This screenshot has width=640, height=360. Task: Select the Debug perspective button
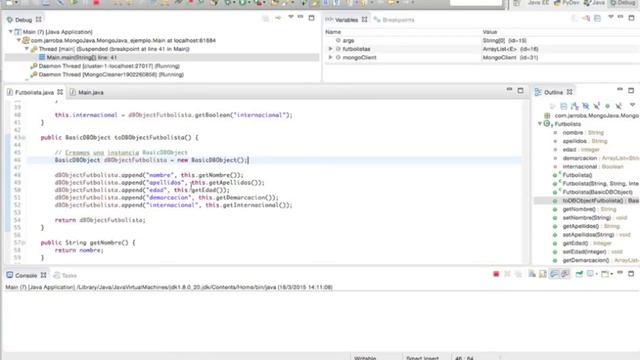pyautogui.click(x=623, y=3)
